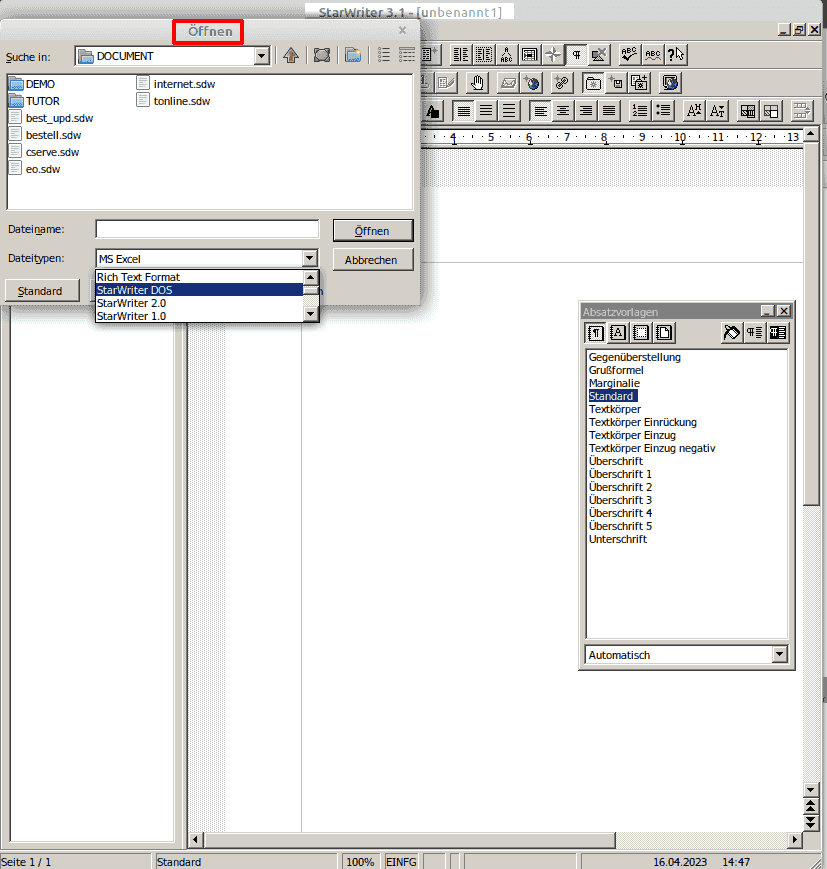
Task: Click the monitor with globe icon
Action: tap(670, 83)
